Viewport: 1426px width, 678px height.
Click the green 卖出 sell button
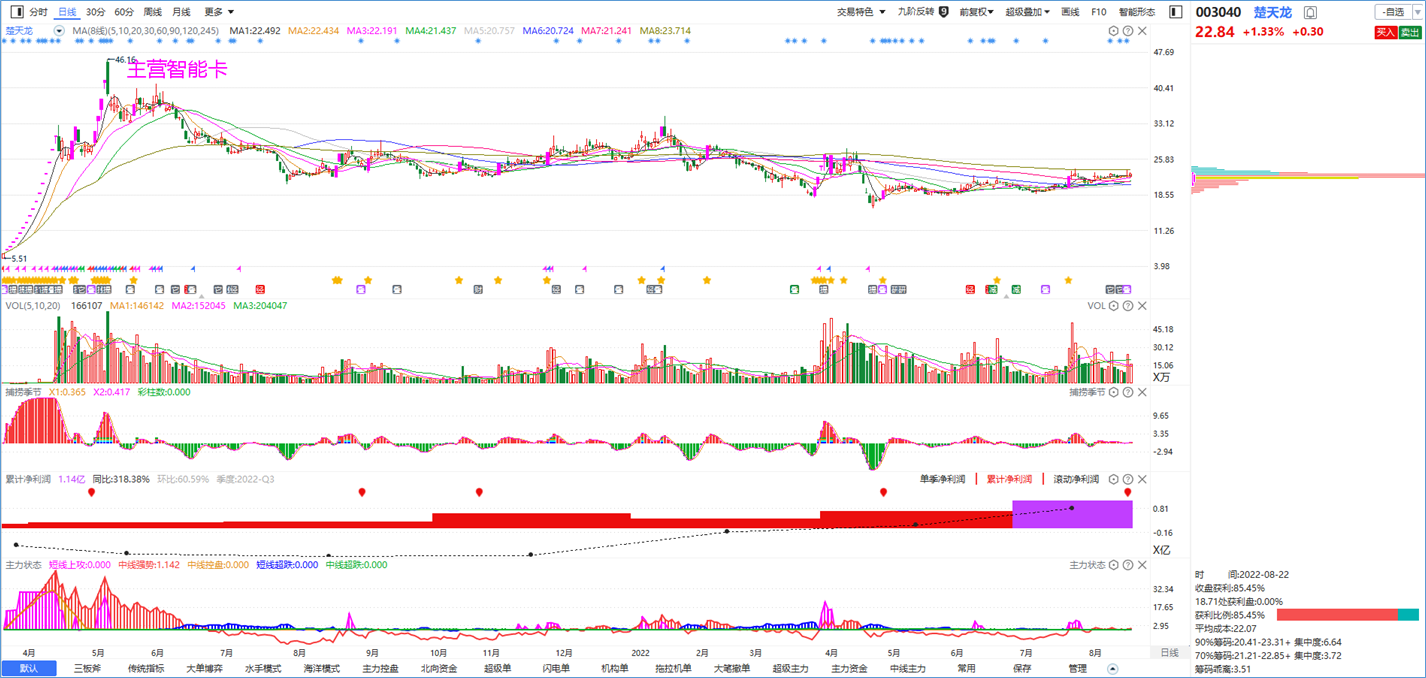[1409, 32]
